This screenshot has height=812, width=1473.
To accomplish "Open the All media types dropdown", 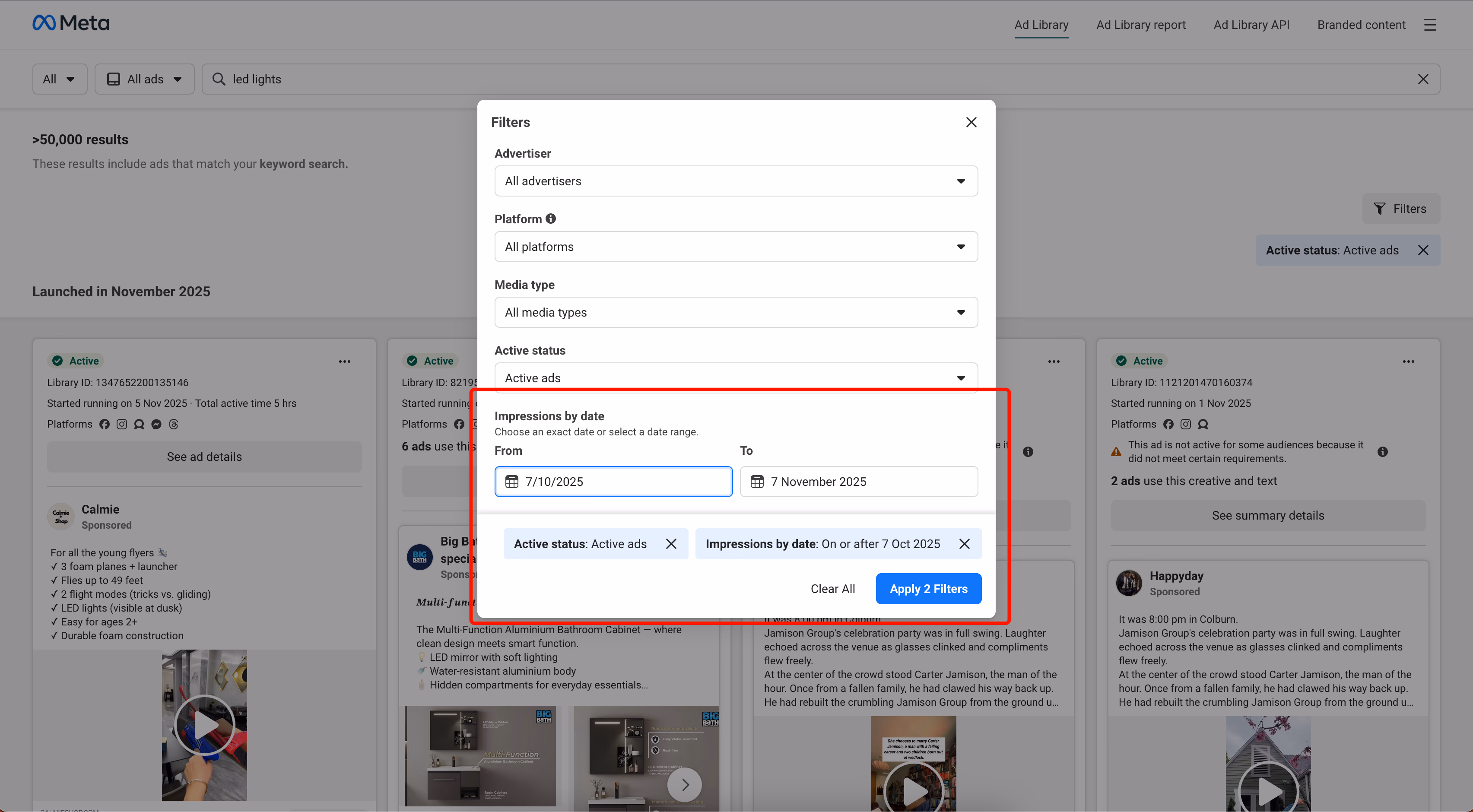I will (735, 312).
